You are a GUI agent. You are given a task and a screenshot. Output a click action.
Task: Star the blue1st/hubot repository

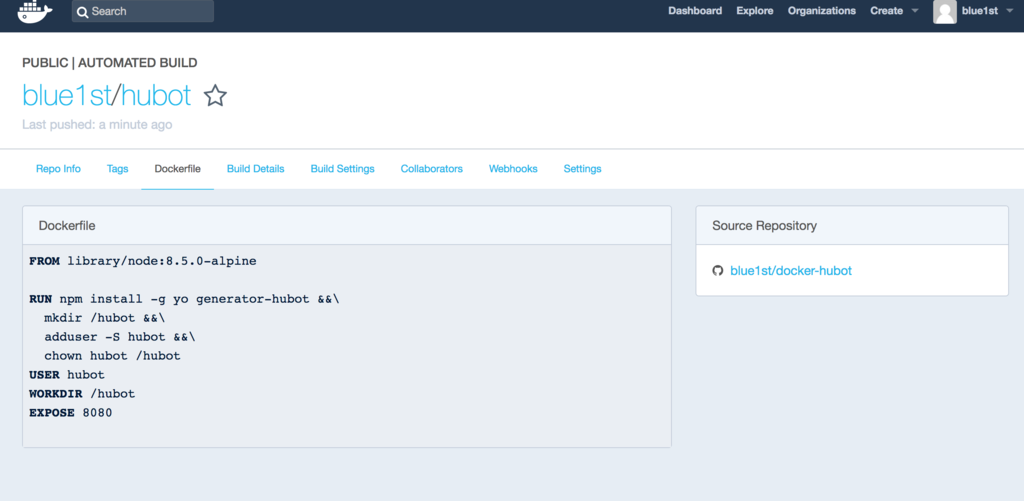click(215, 96)
